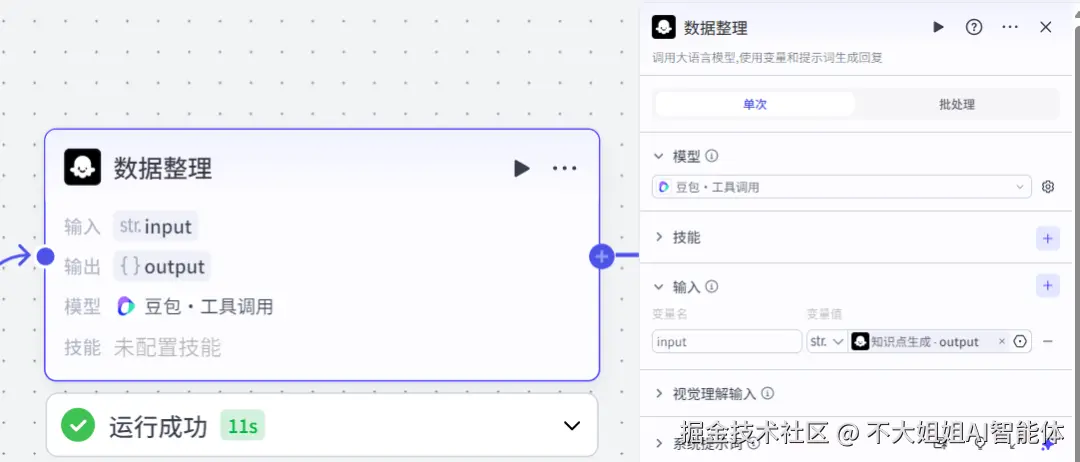The width and height of the screenshot is (1080, 462).
Task: Click the Doubao icon in the model dropdown
Action: point(665,187)
